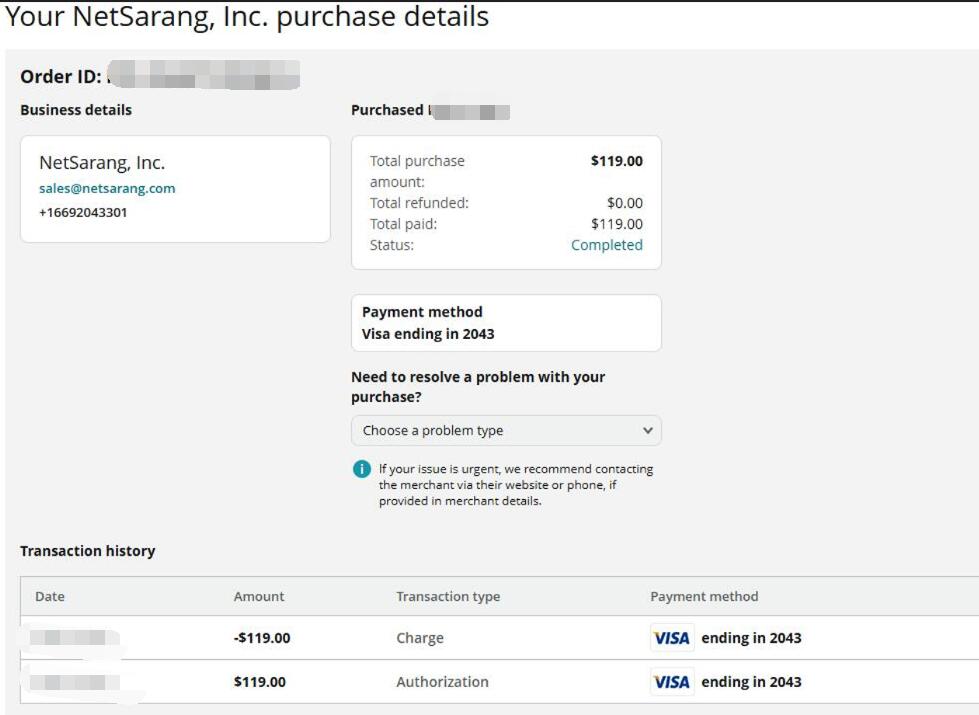The height and width of the screenshot is (715, 979).
Task: Click the 'Charge' transaction type cell
Action: [x=420, y=638]
